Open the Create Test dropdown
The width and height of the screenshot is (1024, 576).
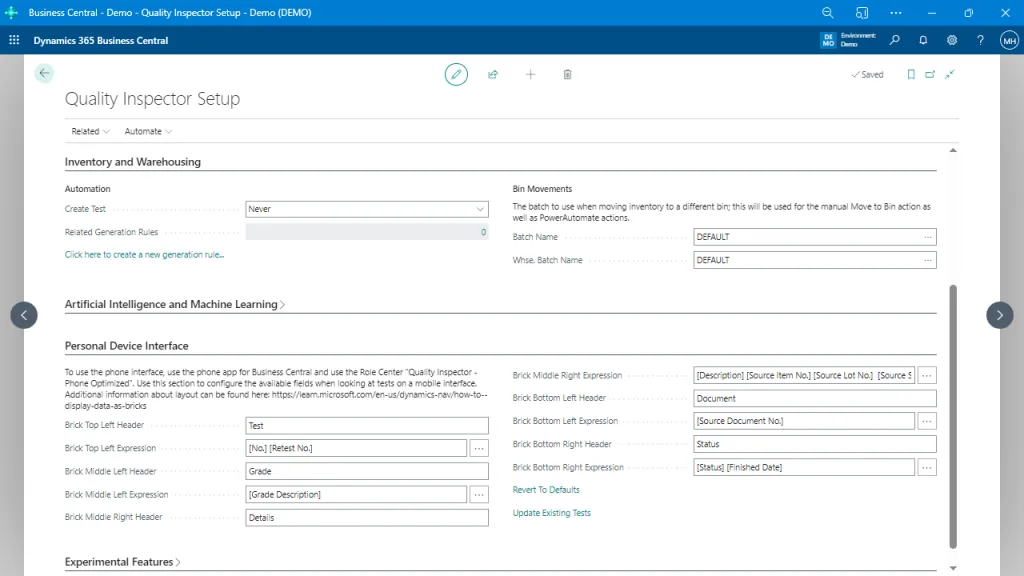tap(367, 209)
